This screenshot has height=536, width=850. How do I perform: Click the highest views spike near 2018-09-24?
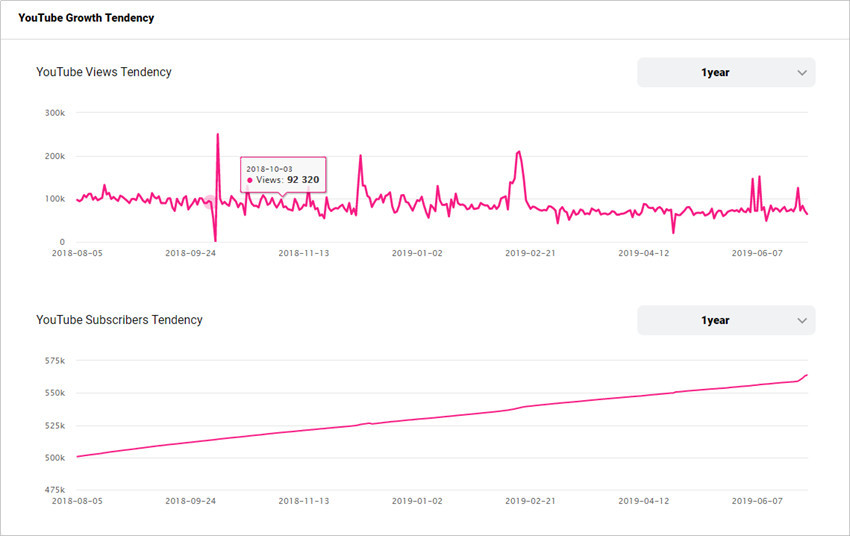218,134
